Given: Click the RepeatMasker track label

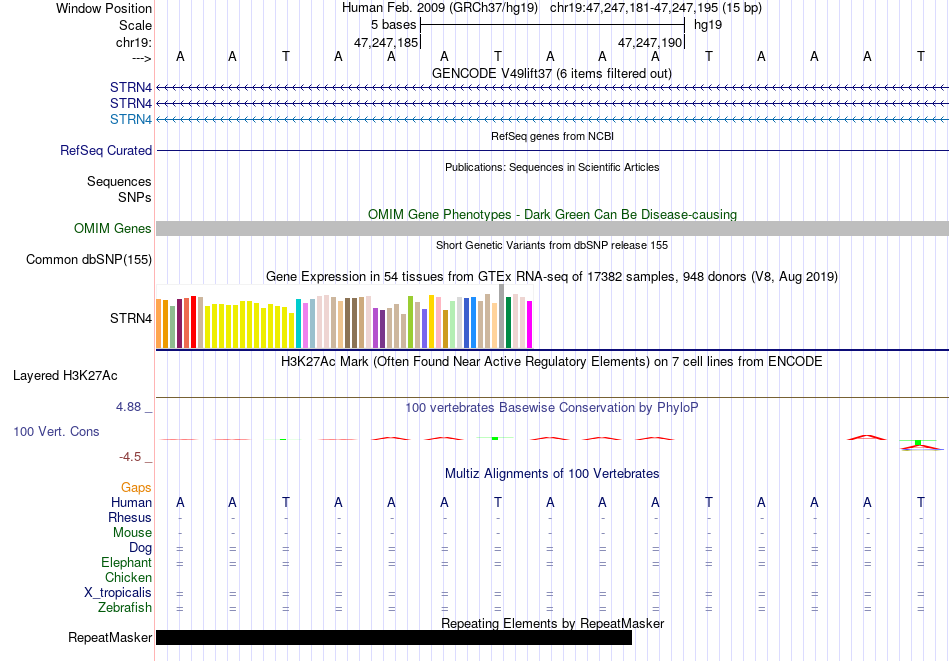Looking at the screenshot, I should coord(110,637).
